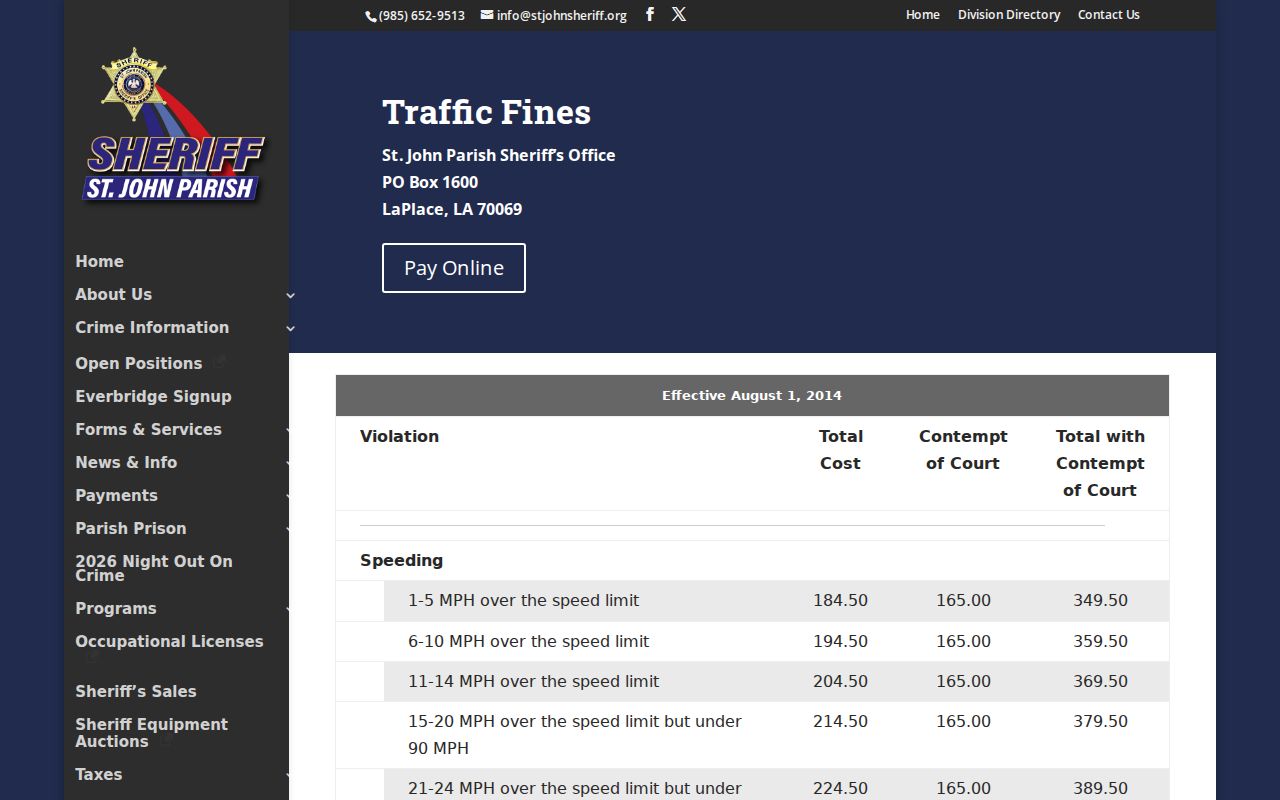The width and height of the screenshot is (1280, 800).
Task: Click the Speeding section label
Action: [401, 560]
